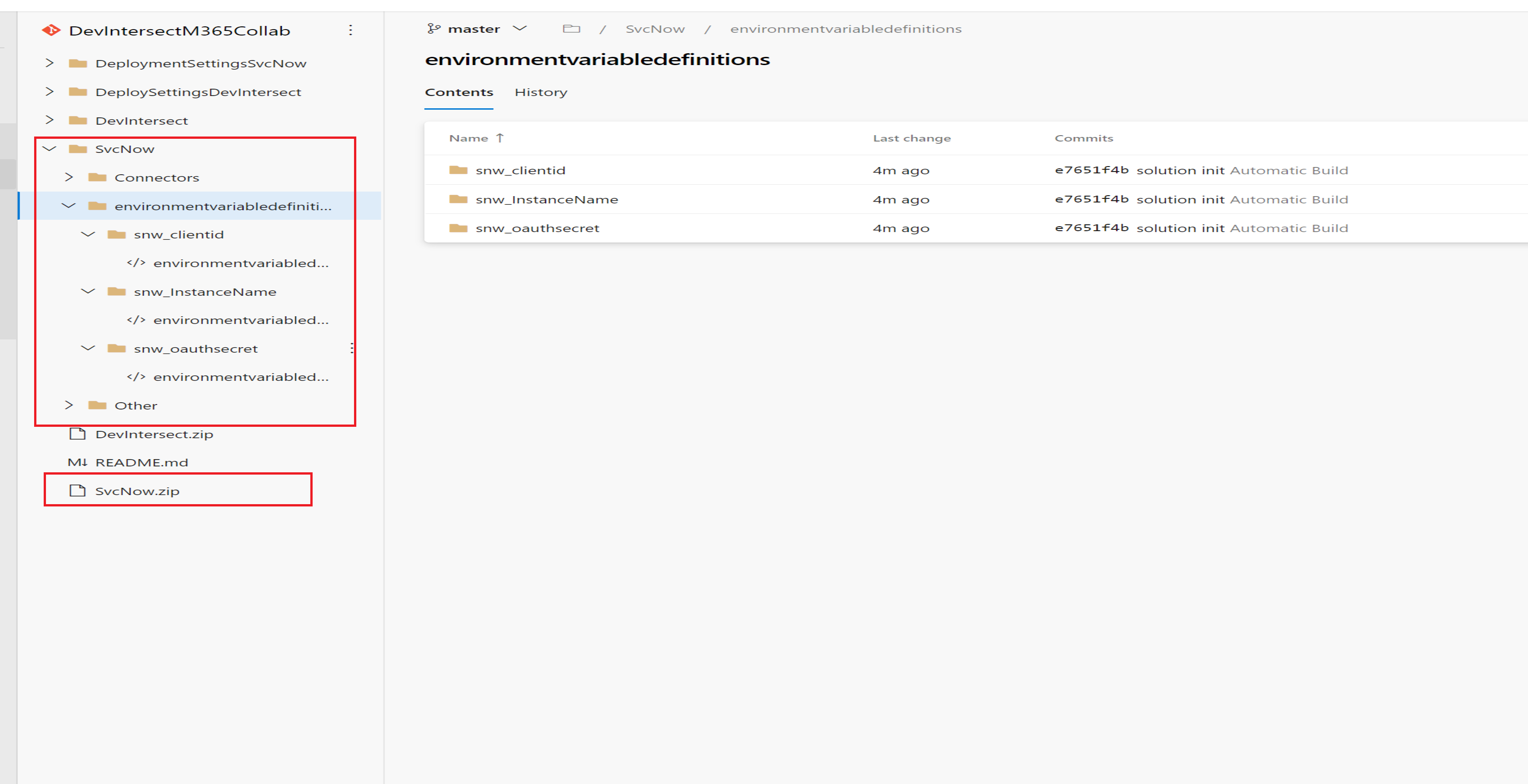This screenshot has width=1528, height=784.
Task: Click the README.md markdown icon
Action: pos(77,462)
